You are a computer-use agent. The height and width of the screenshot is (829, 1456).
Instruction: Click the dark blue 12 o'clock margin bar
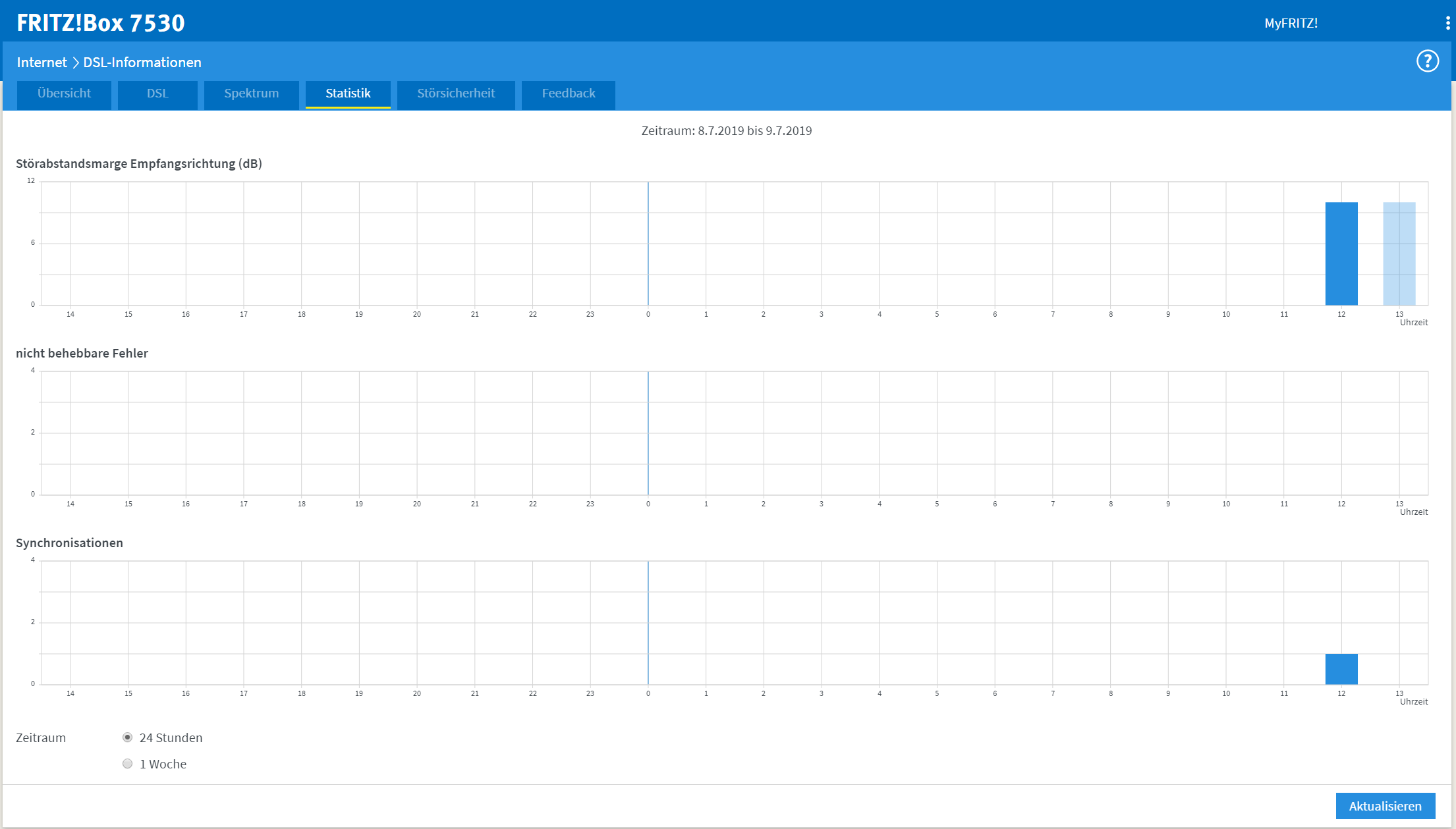1341,254
